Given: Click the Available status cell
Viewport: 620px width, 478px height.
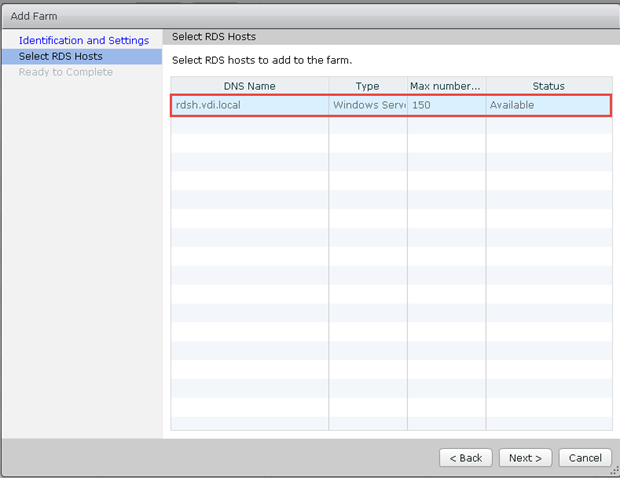Looking at the screenshot, I should click(549, 105).
